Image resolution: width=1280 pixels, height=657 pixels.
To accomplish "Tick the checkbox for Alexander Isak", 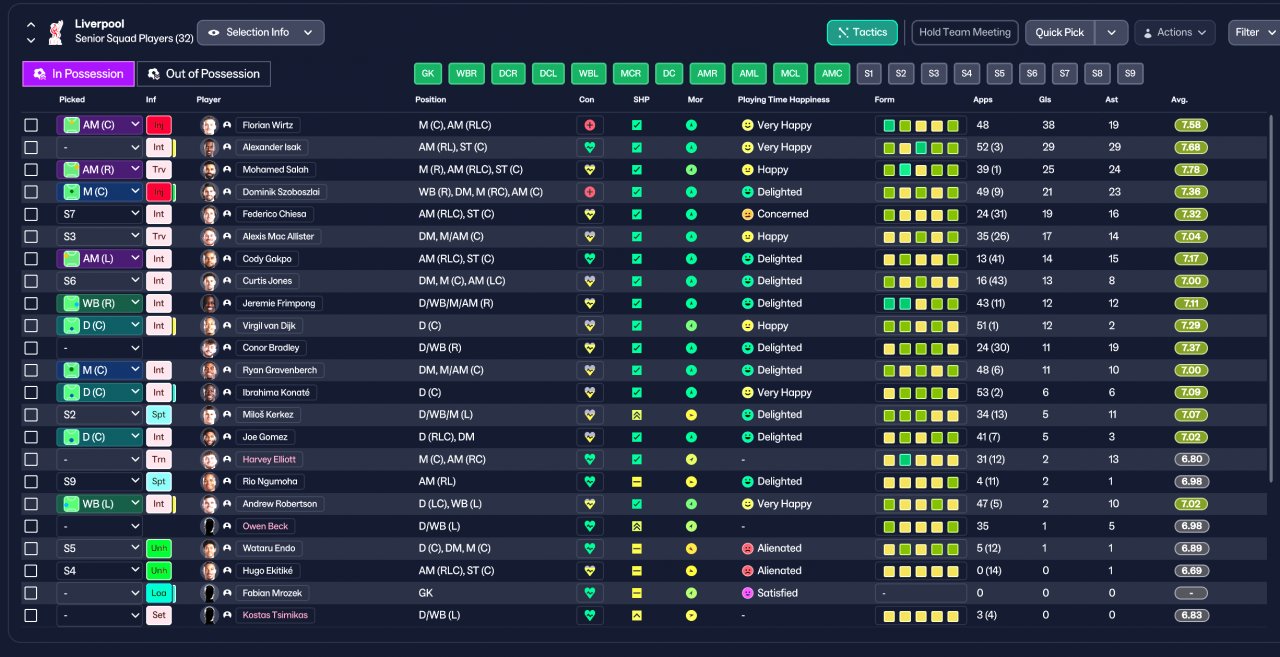I will pyautogui.click(x=31, y=147).
